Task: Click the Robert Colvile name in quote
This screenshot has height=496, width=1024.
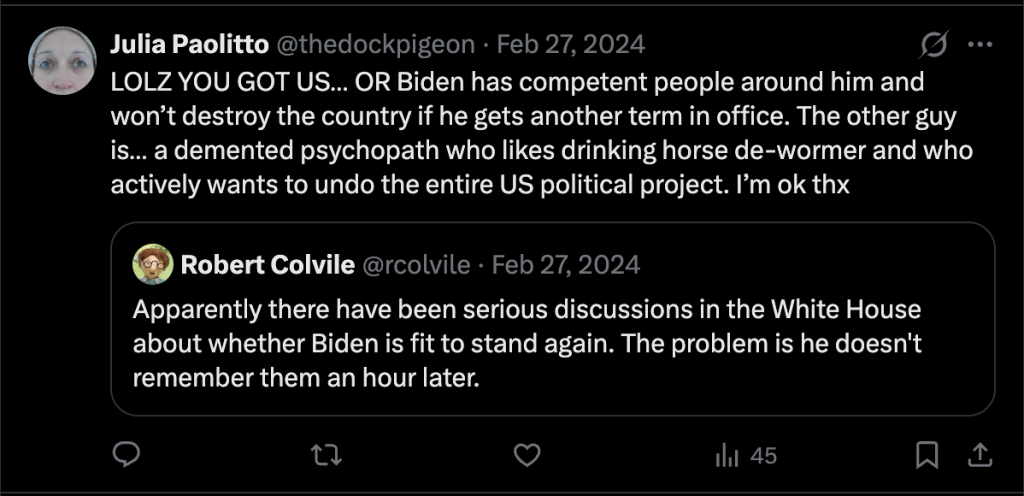Action: click(x=267, y=265)
